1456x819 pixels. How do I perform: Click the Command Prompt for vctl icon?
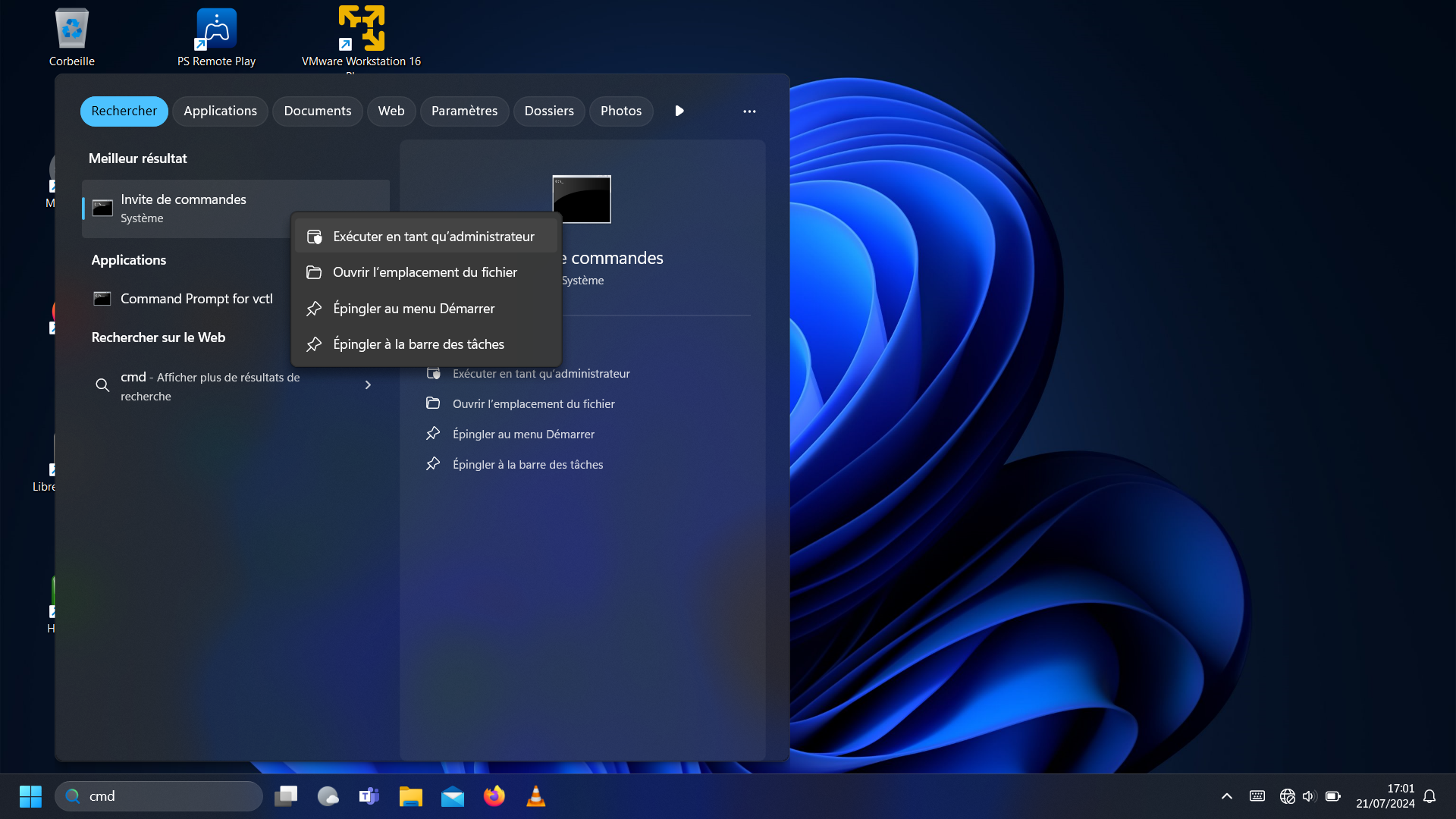point(102,299)
